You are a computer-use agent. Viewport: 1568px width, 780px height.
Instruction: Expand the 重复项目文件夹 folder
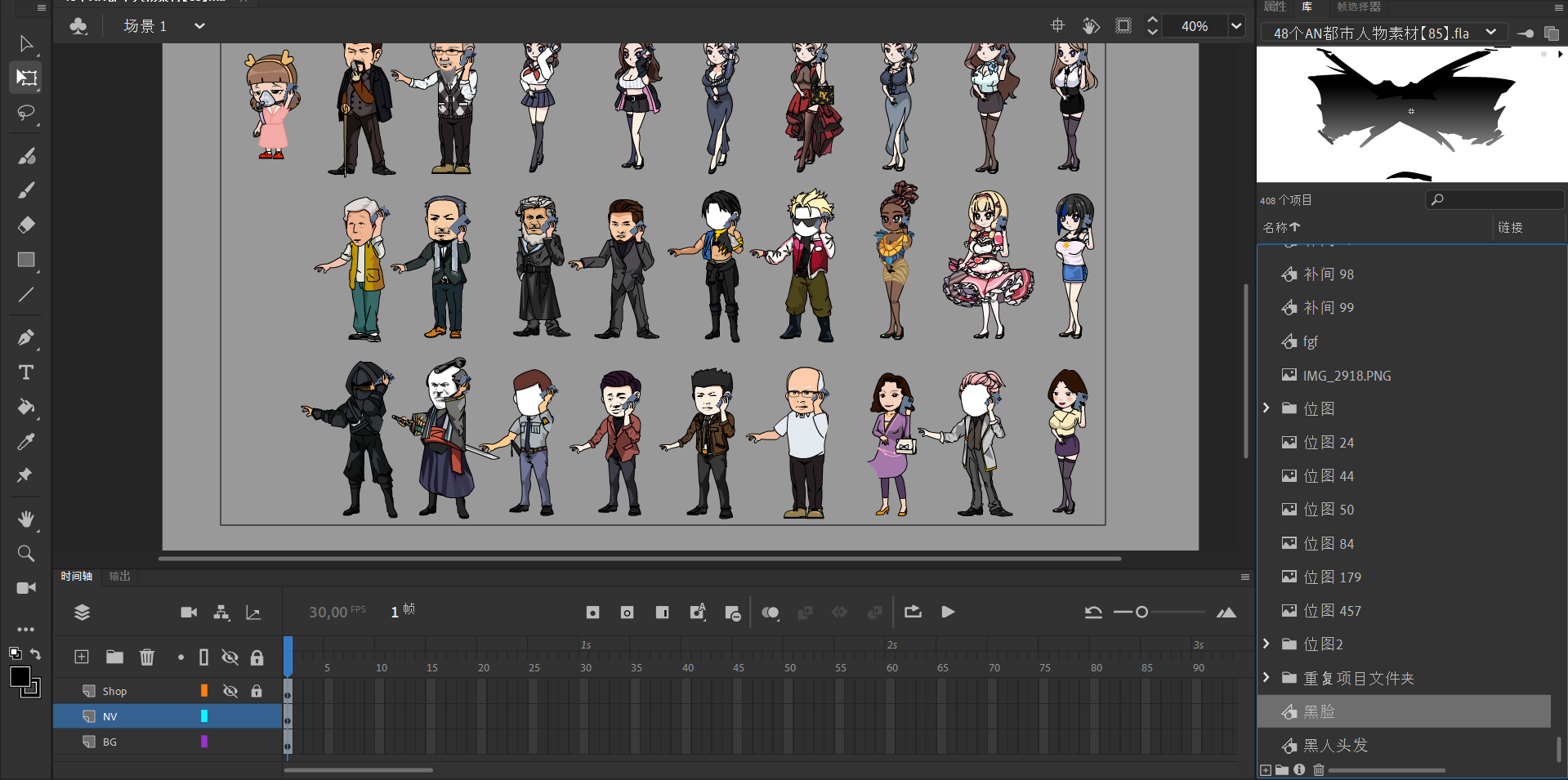pyautogui.click(x=1266, y=678)
